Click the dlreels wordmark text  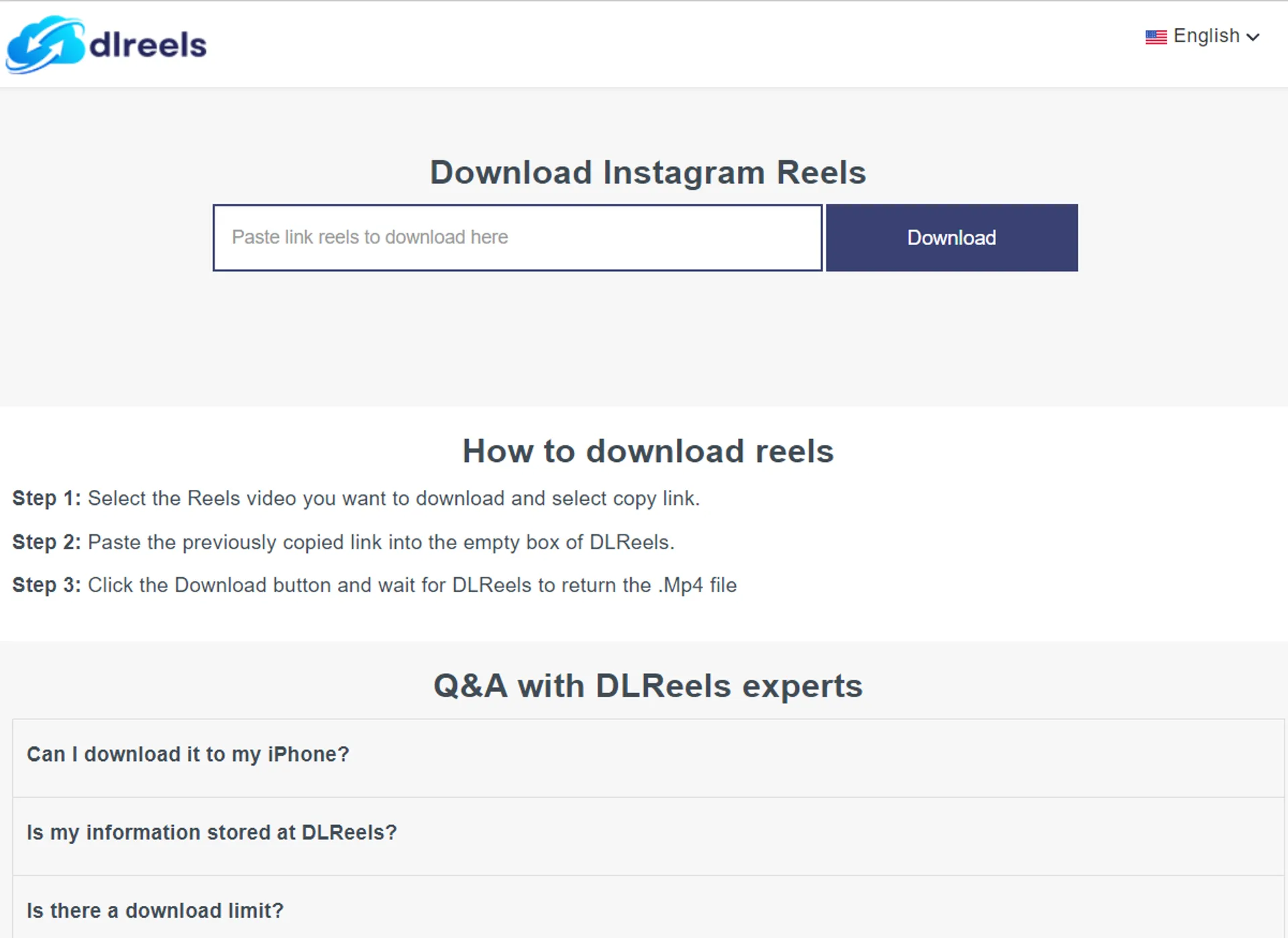148,46
